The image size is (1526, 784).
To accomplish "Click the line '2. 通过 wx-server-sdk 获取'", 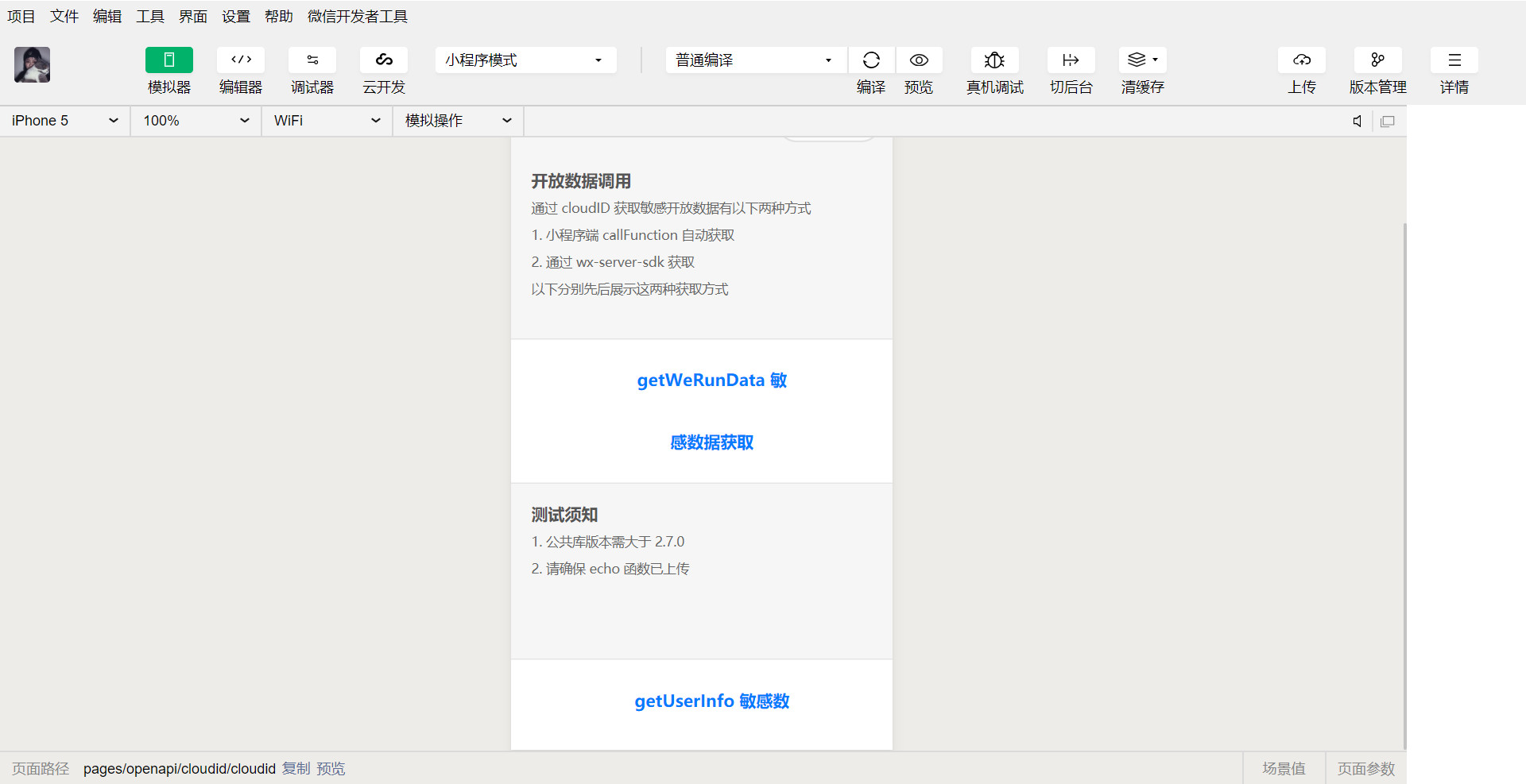I will coord(613,262).
